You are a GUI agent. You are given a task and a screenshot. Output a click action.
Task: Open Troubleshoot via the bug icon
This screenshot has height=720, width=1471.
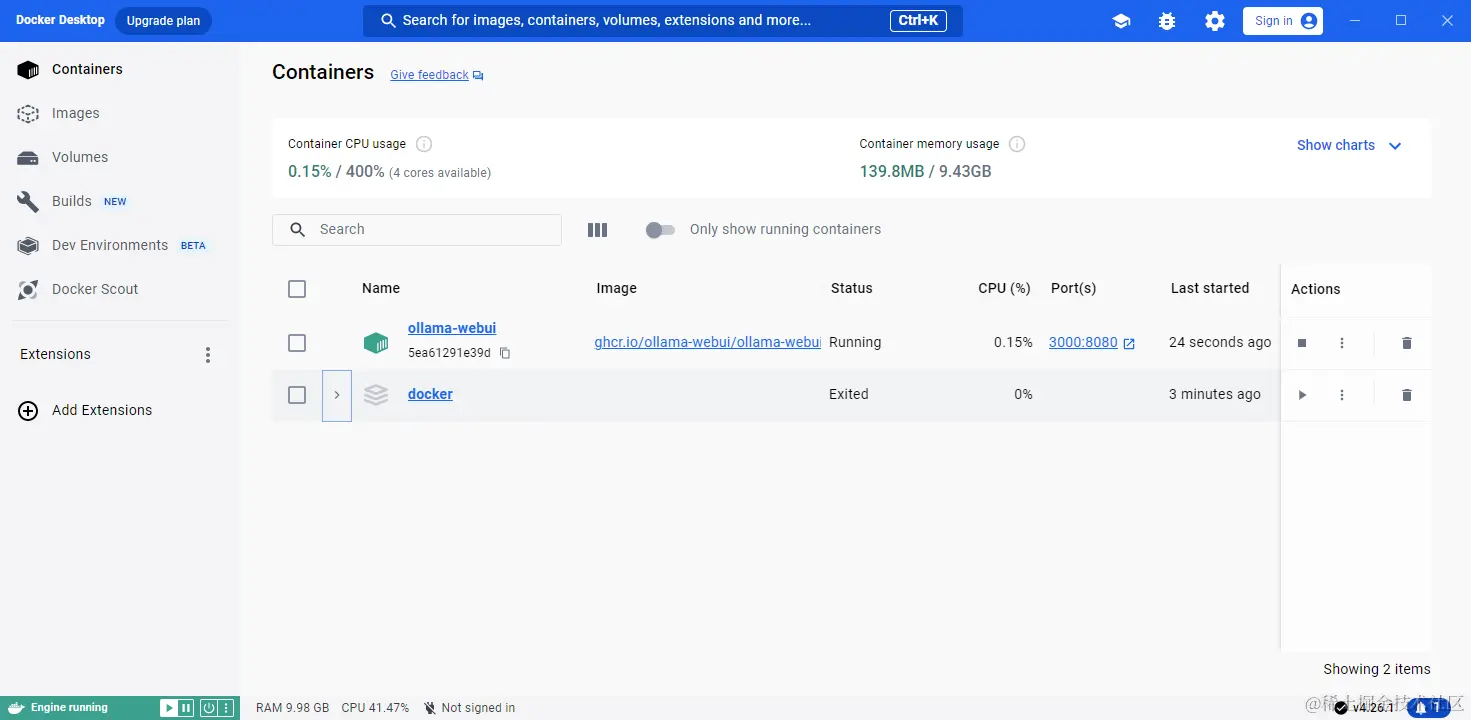coord(1167,21)
